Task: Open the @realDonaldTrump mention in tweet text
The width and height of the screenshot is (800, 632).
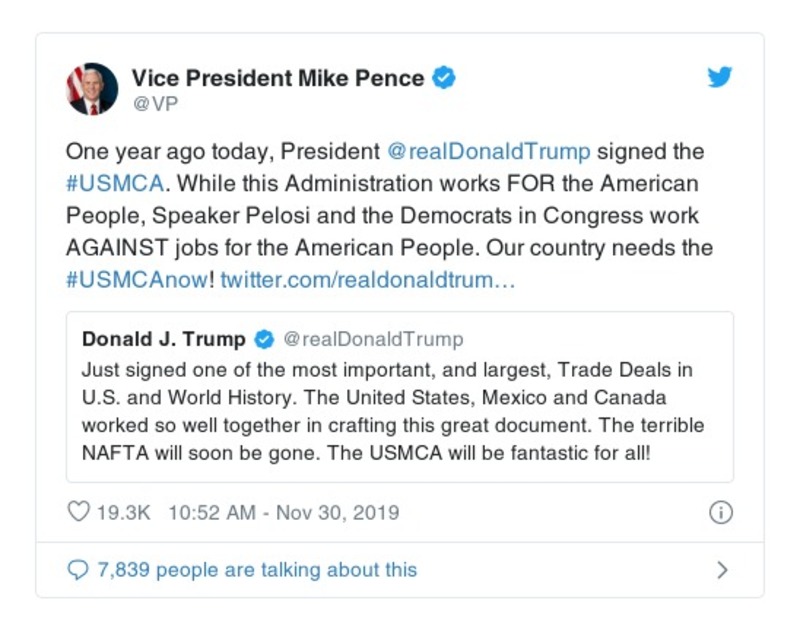Action: pos(489,152)
